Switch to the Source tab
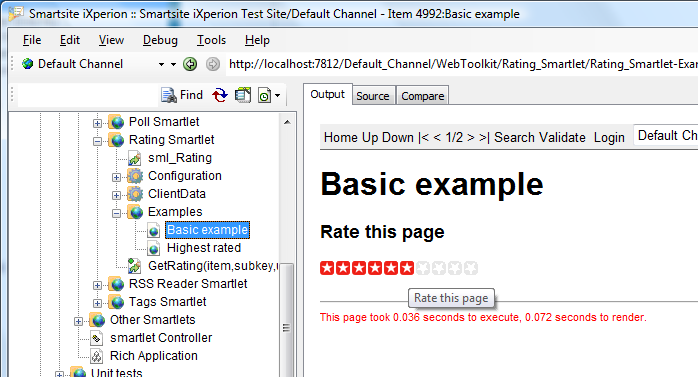 (373, 96)
